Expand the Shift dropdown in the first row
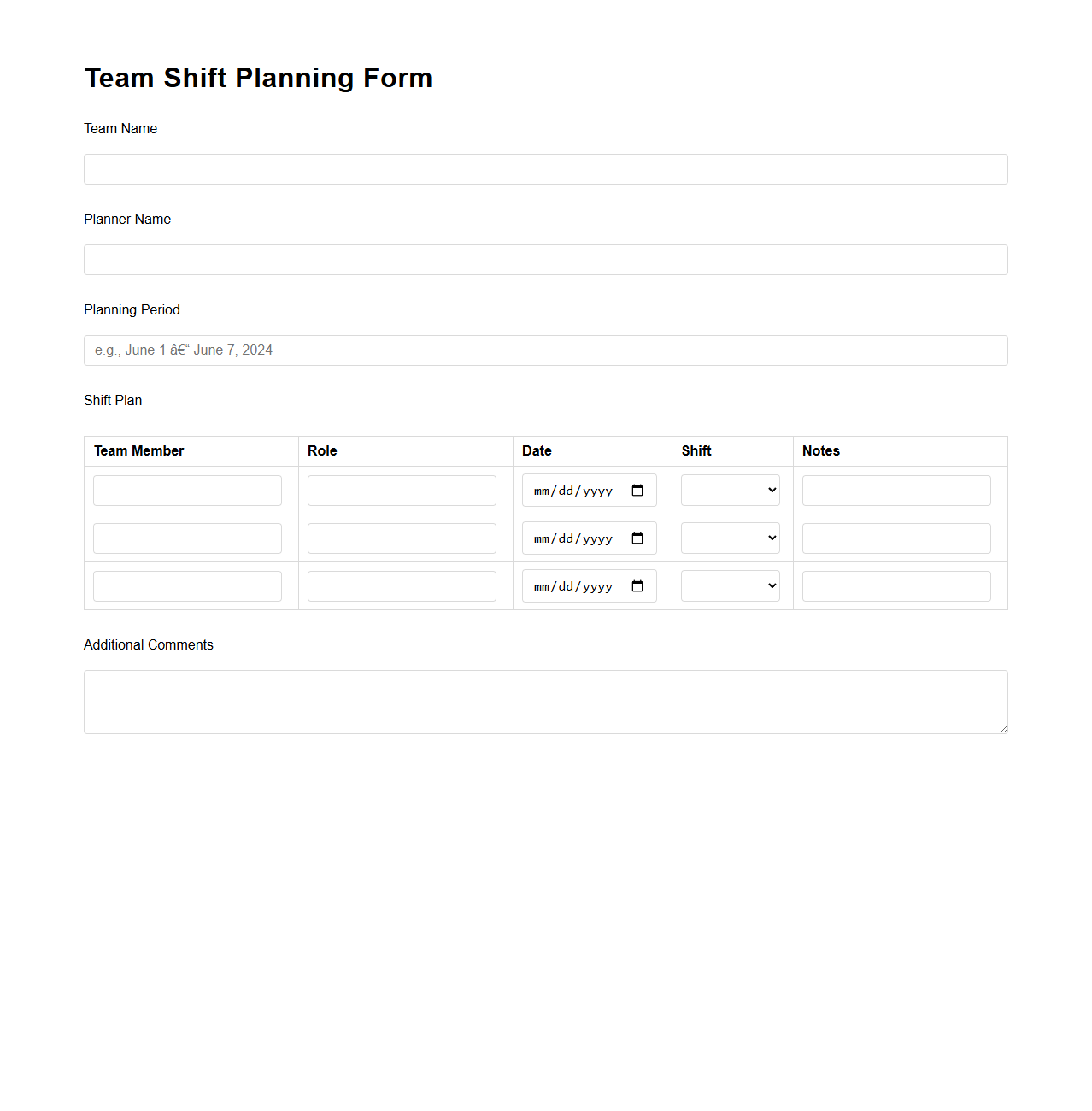Image resolution: width=1092 pixels, height=1111 pixels. pyautogui.click(x=730, y=490)
